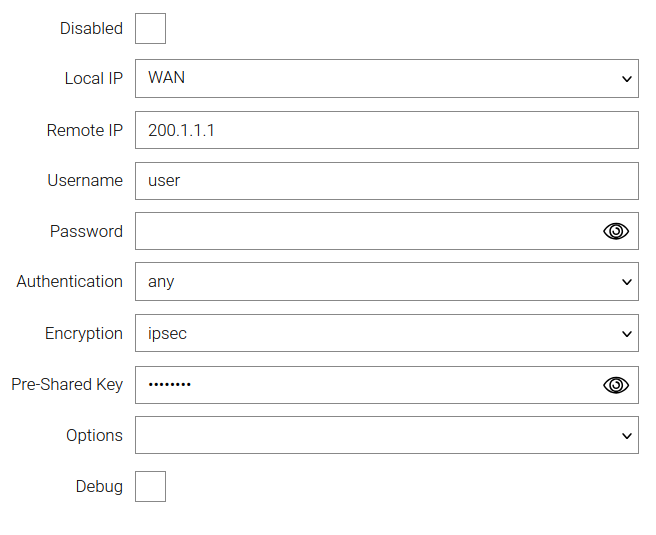The image size is (656, 535).
Task: Expand the Authentication dropdown set to any
Action: coord(386,282)
